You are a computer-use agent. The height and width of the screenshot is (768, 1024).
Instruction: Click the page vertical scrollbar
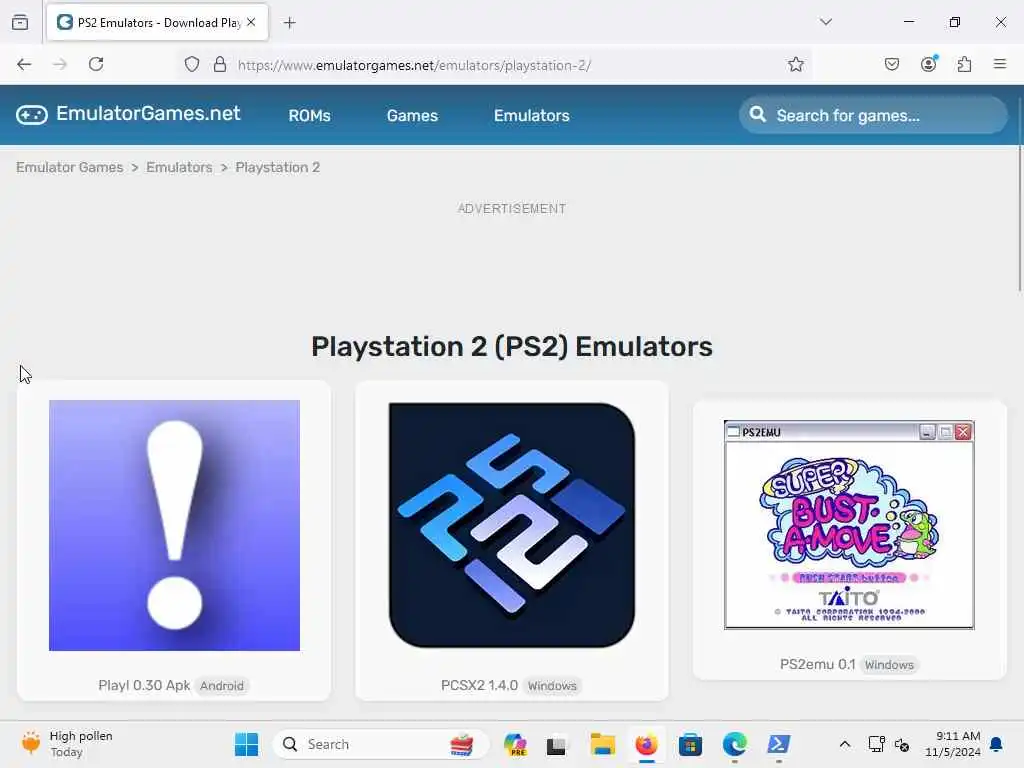click(x=1019, y=193)
